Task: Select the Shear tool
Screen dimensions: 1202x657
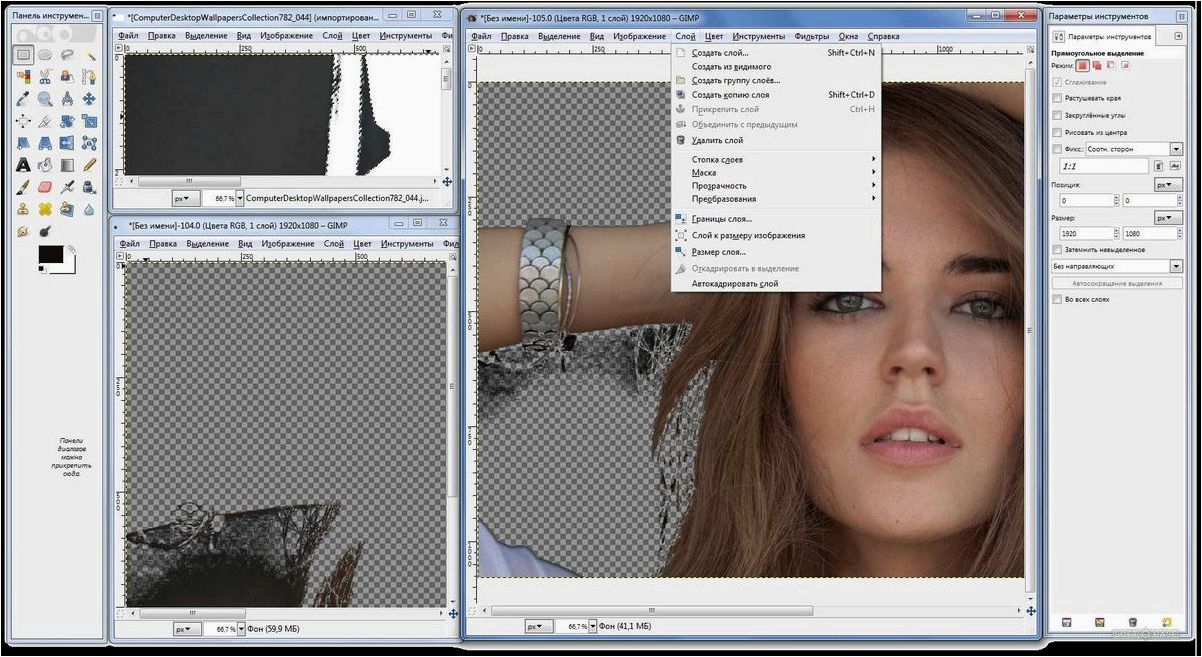Action: click(x=23, y=143)
